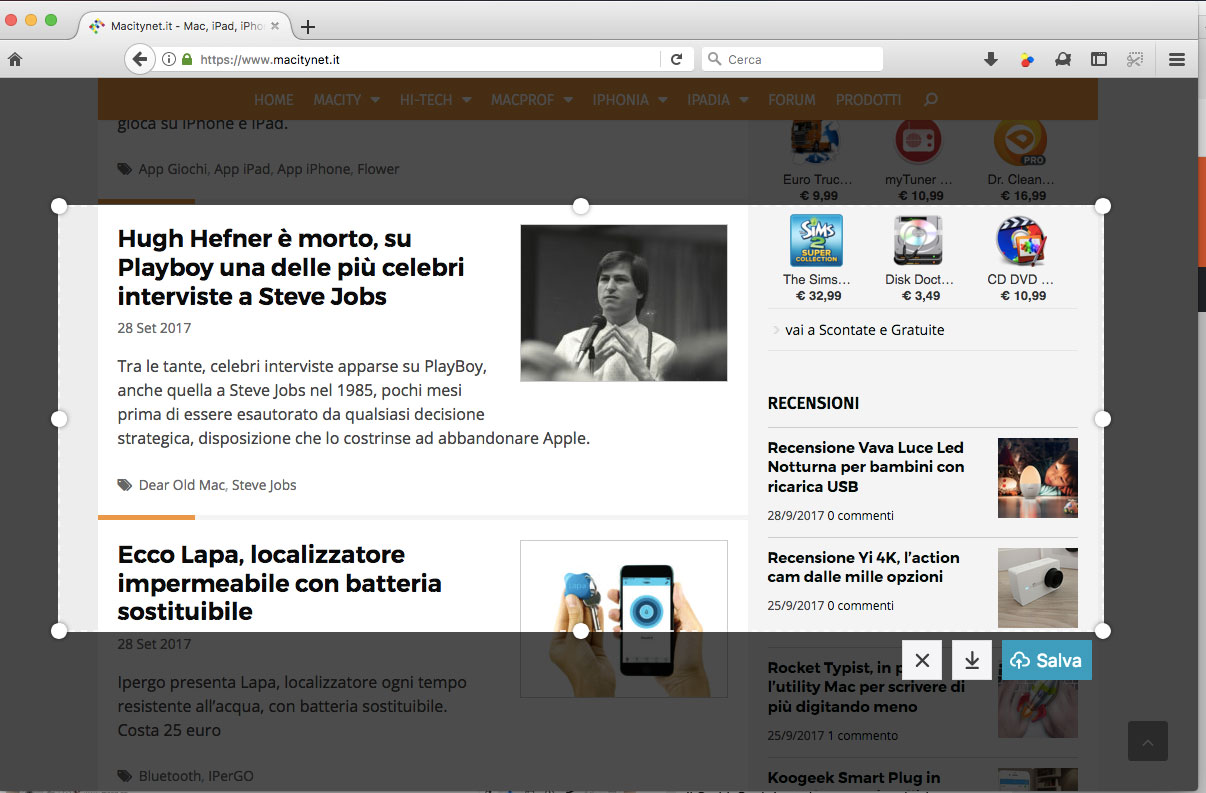Click the padlock icon in the address bar

tap(186, 59)
